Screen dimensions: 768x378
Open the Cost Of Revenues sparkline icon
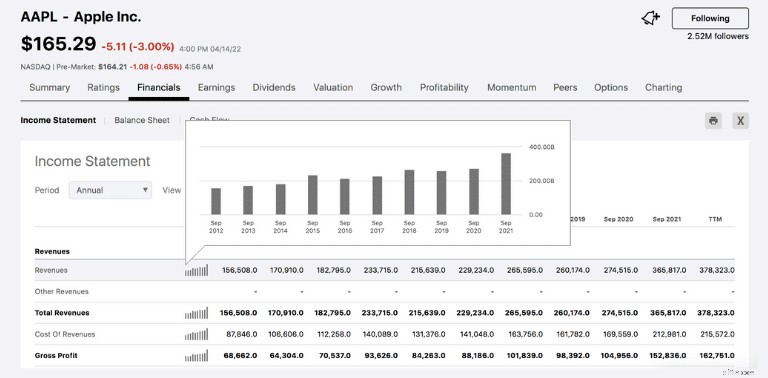pos(196,334)
